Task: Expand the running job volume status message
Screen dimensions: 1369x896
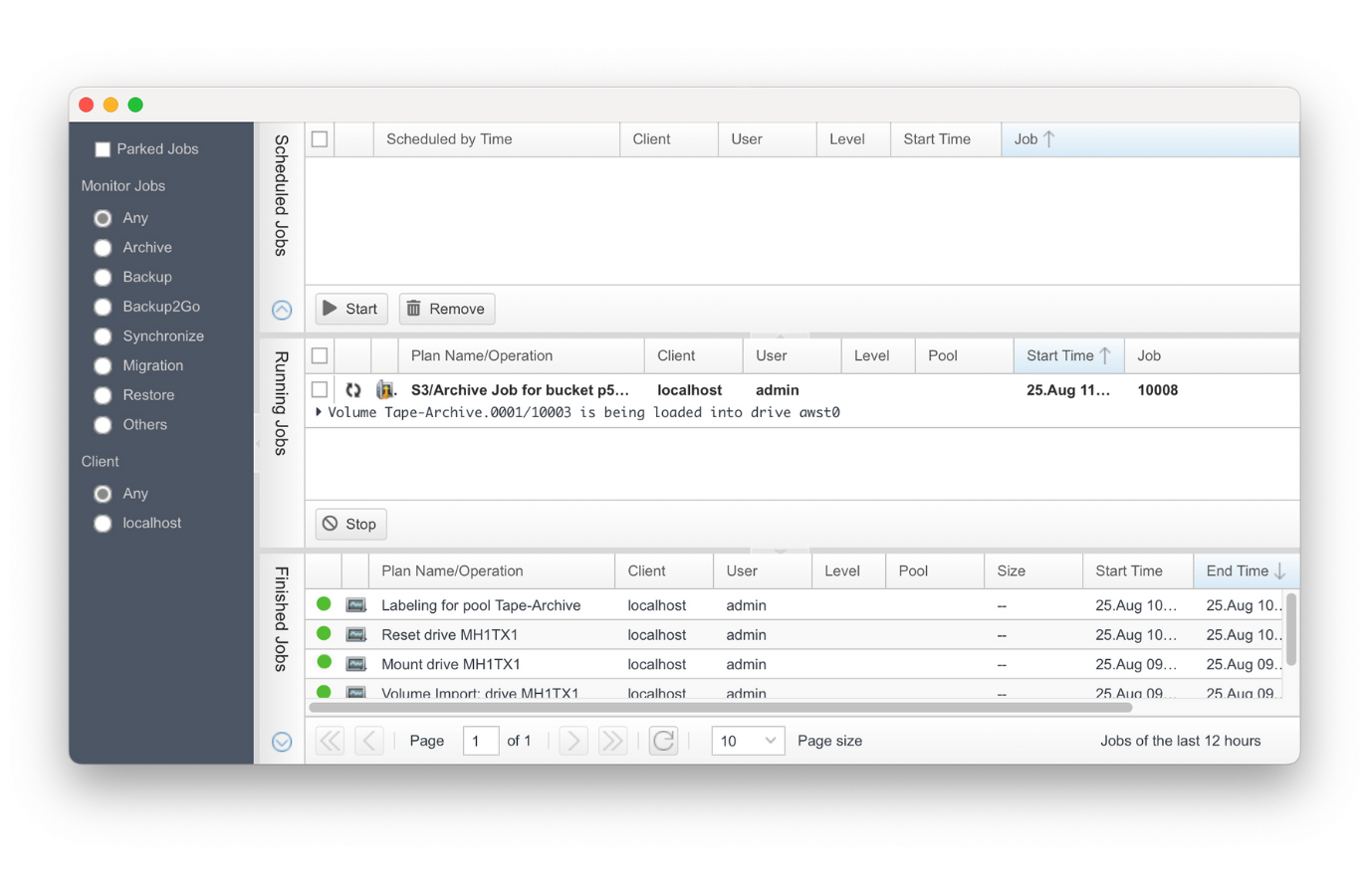Action: click(319, 412)
